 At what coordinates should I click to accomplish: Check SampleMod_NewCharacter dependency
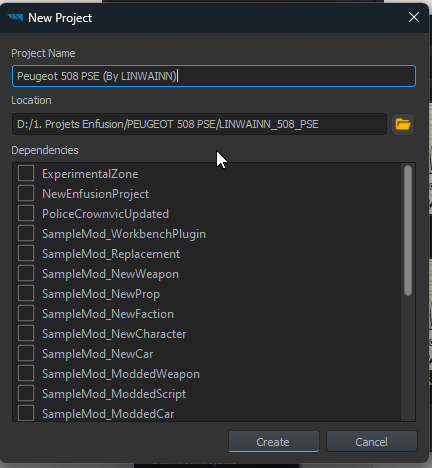(26, 333)
